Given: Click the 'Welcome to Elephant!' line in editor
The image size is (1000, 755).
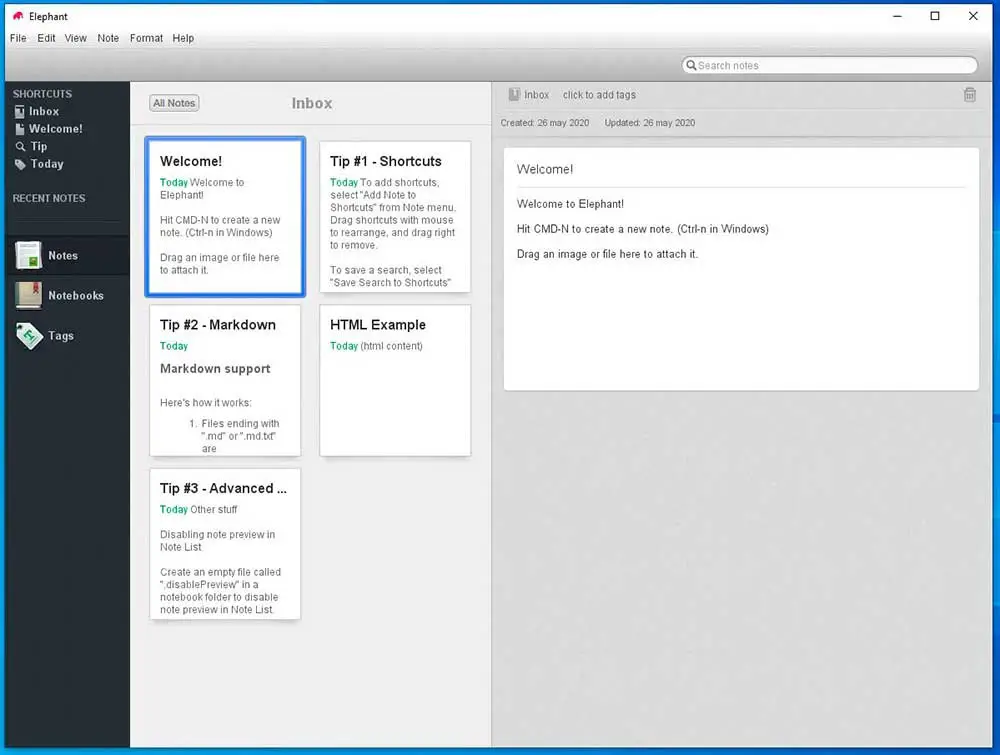Looking at the screenshot, I should point(570,204).
